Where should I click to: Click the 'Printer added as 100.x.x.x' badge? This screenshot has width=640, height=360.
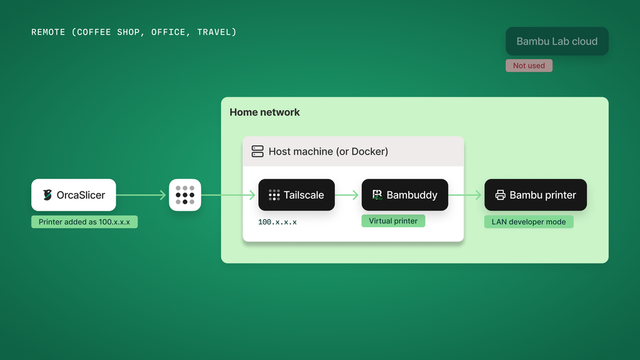click(x=84, y=222)
